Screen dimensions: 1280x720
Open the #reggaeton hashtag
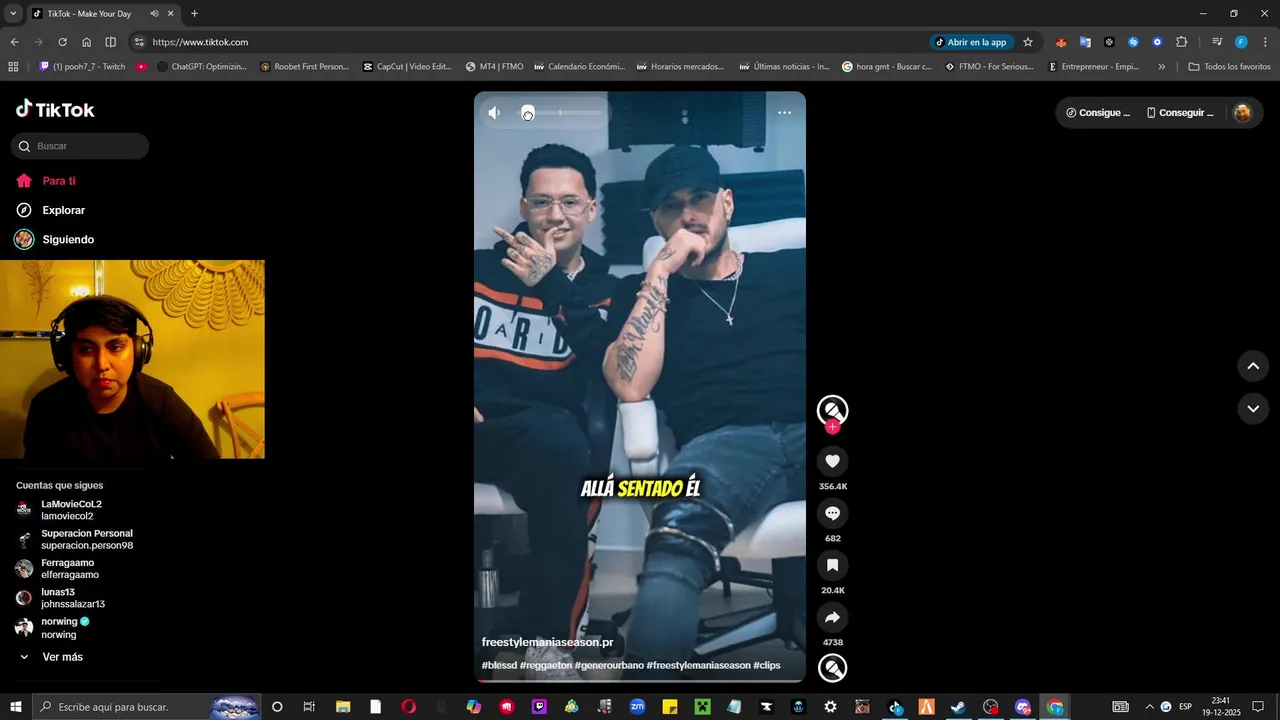pyautogui.click(x=545, y=665)
